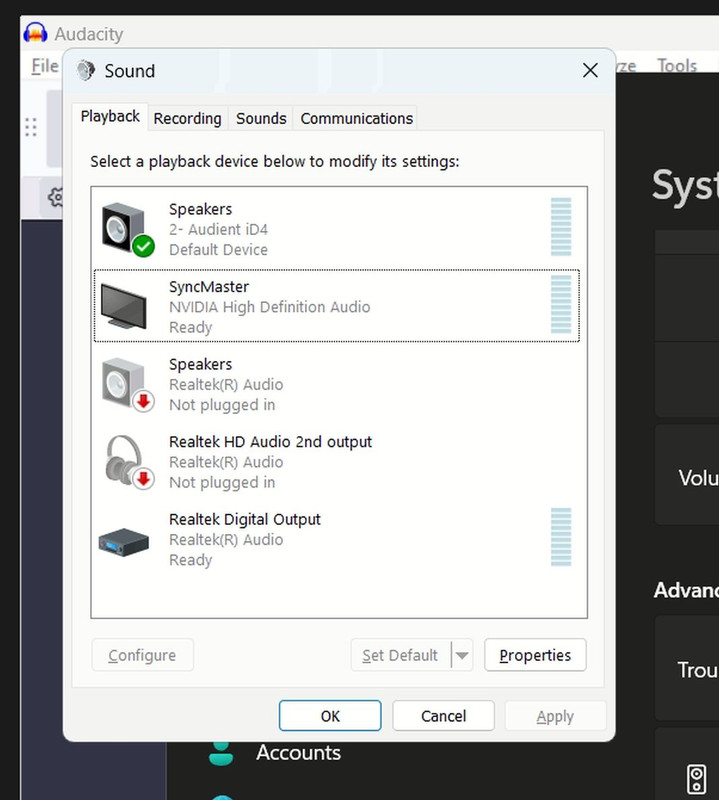Click the Realtek Digital Output level meter
719x800 pixels.
[561, 537]
